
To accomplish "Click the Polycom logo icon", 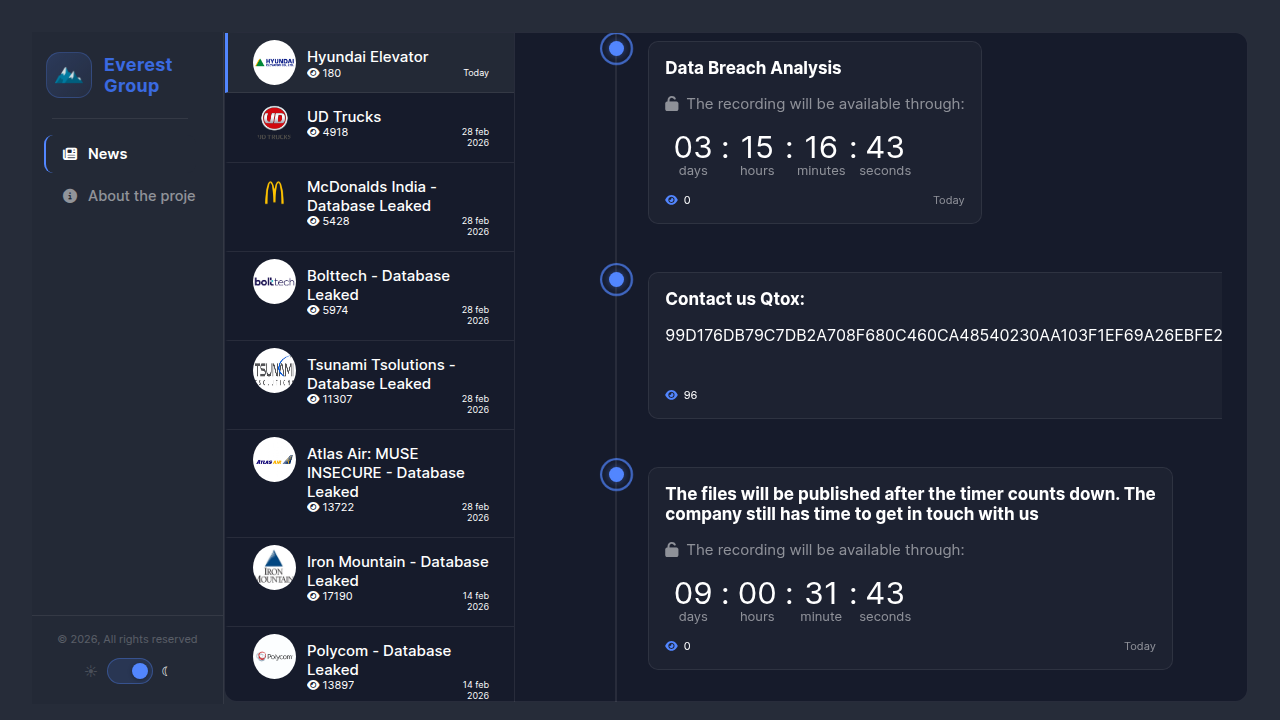I will tap(274, 657).
